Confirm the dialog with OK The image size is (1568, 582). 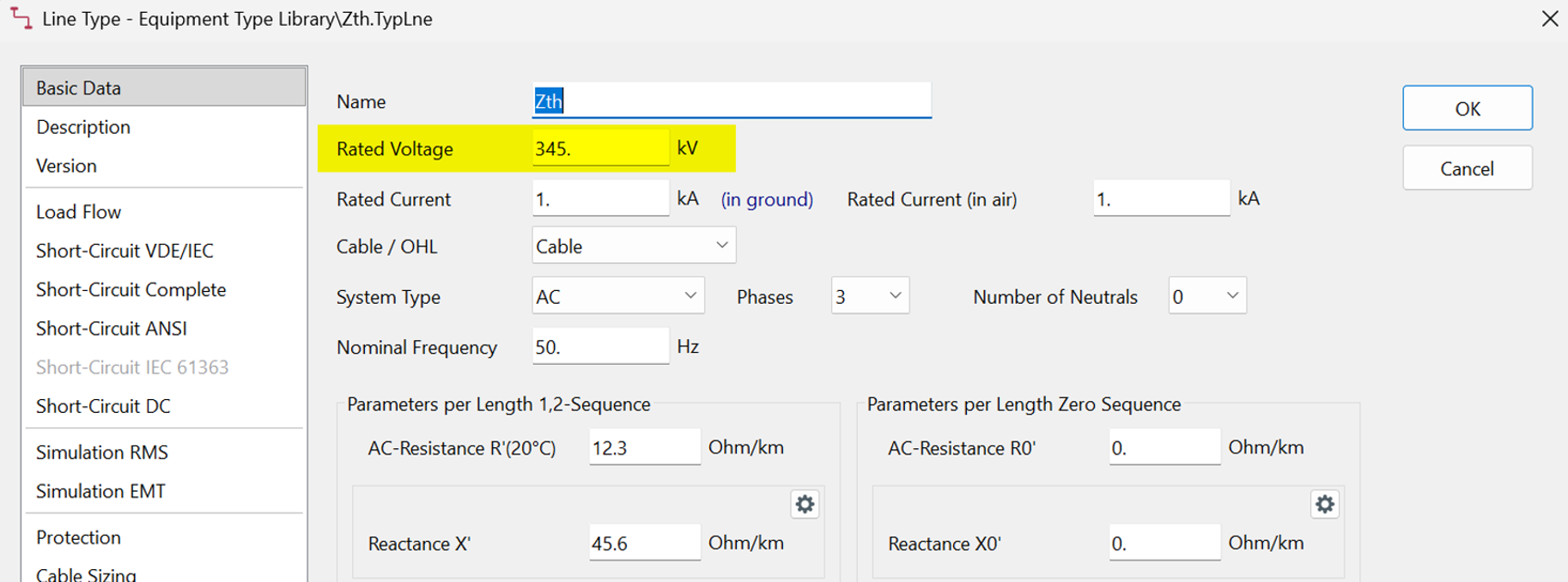(1468, 108)
